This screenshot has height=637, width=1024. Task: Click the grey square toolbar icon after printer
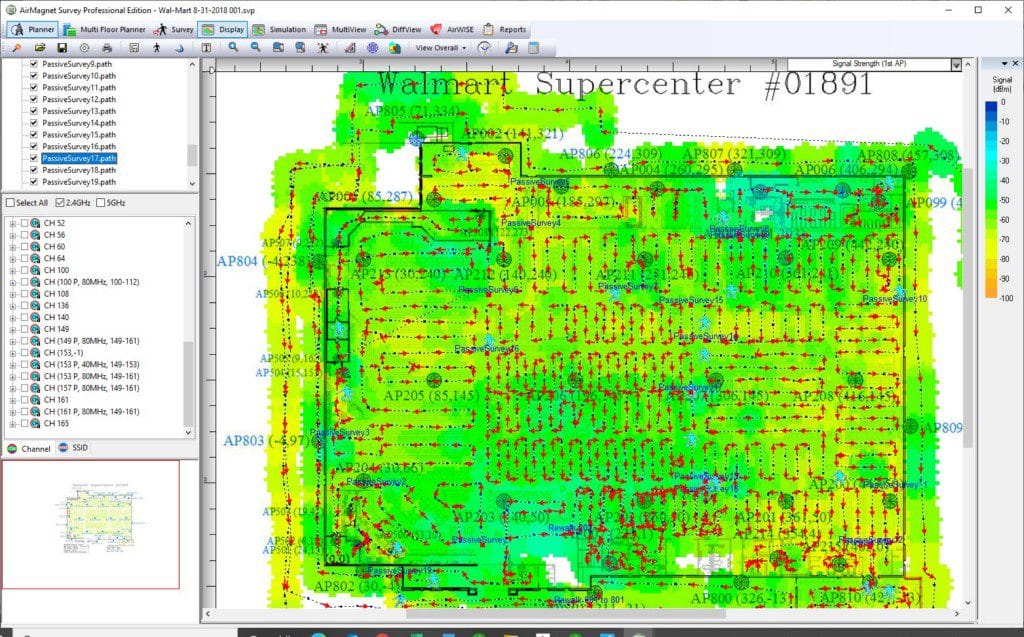tap(134, 48)
